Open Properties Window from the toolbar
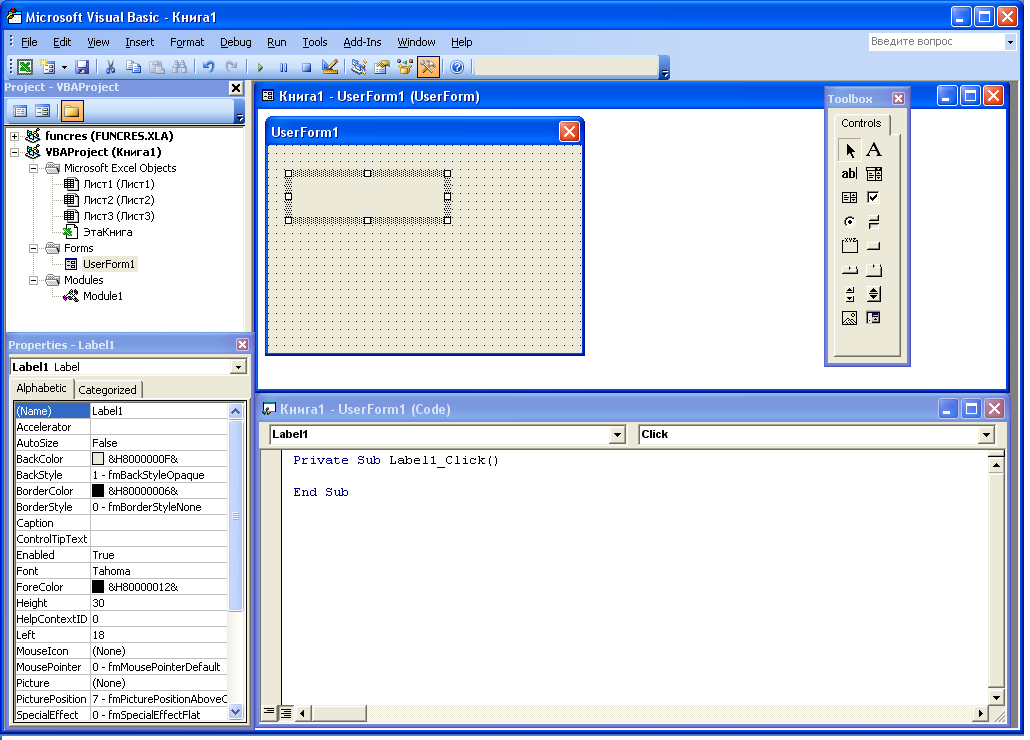Screen dimensions: 1030x740 coord(382,67)
